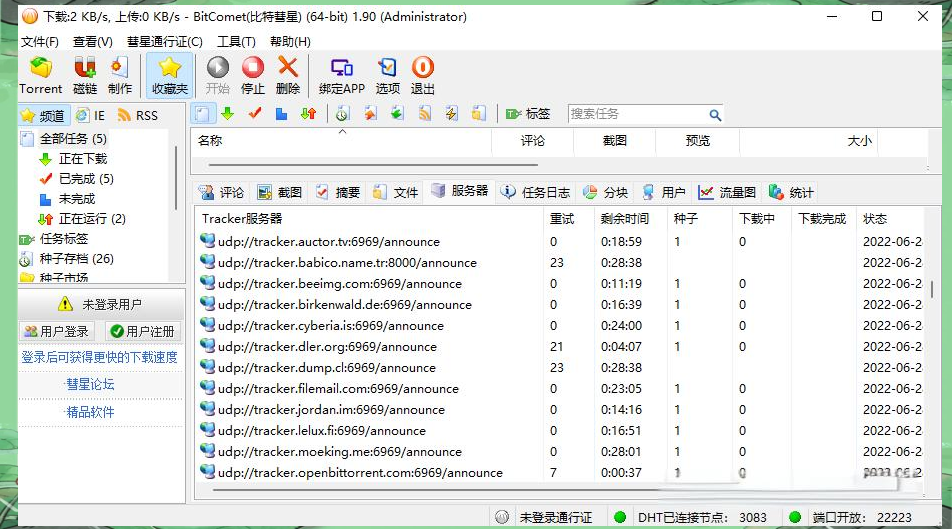The height and width of the screenshot is (529, 952).
Task: Click the 用户登录 button
Action: [58, 331]
